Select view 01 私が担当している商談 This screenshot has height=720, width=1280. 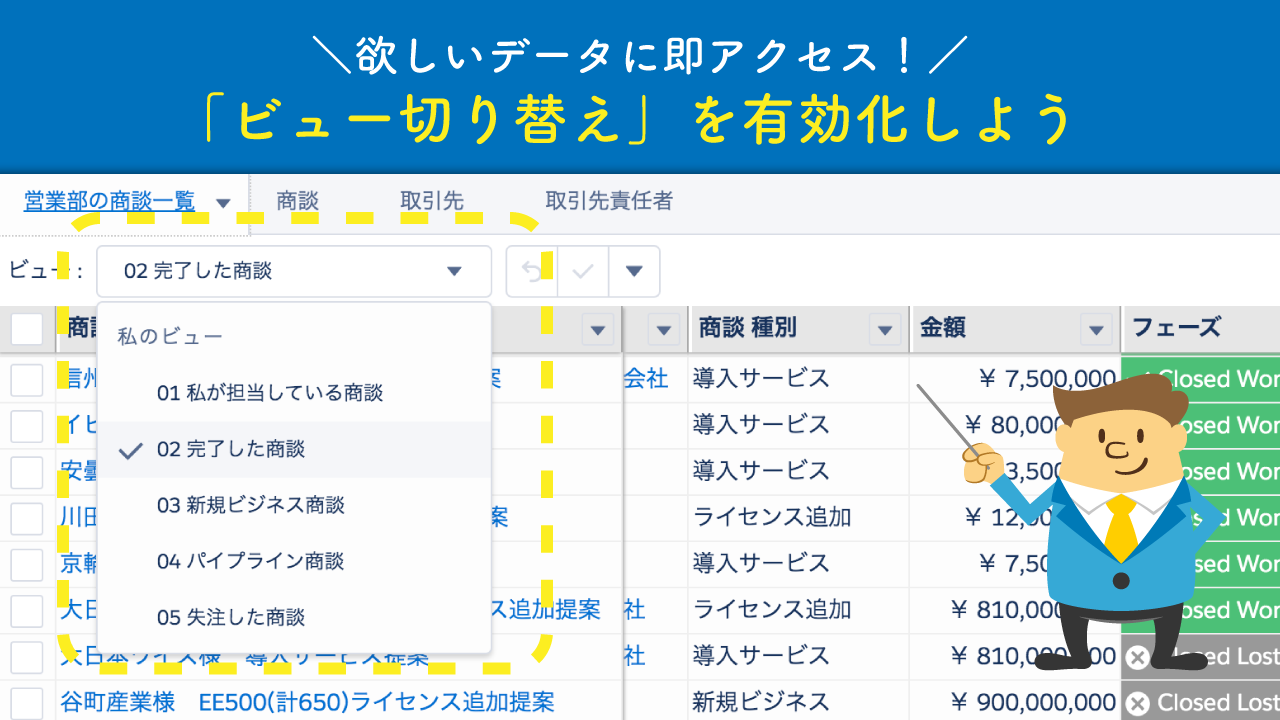[x=294, y=393]
